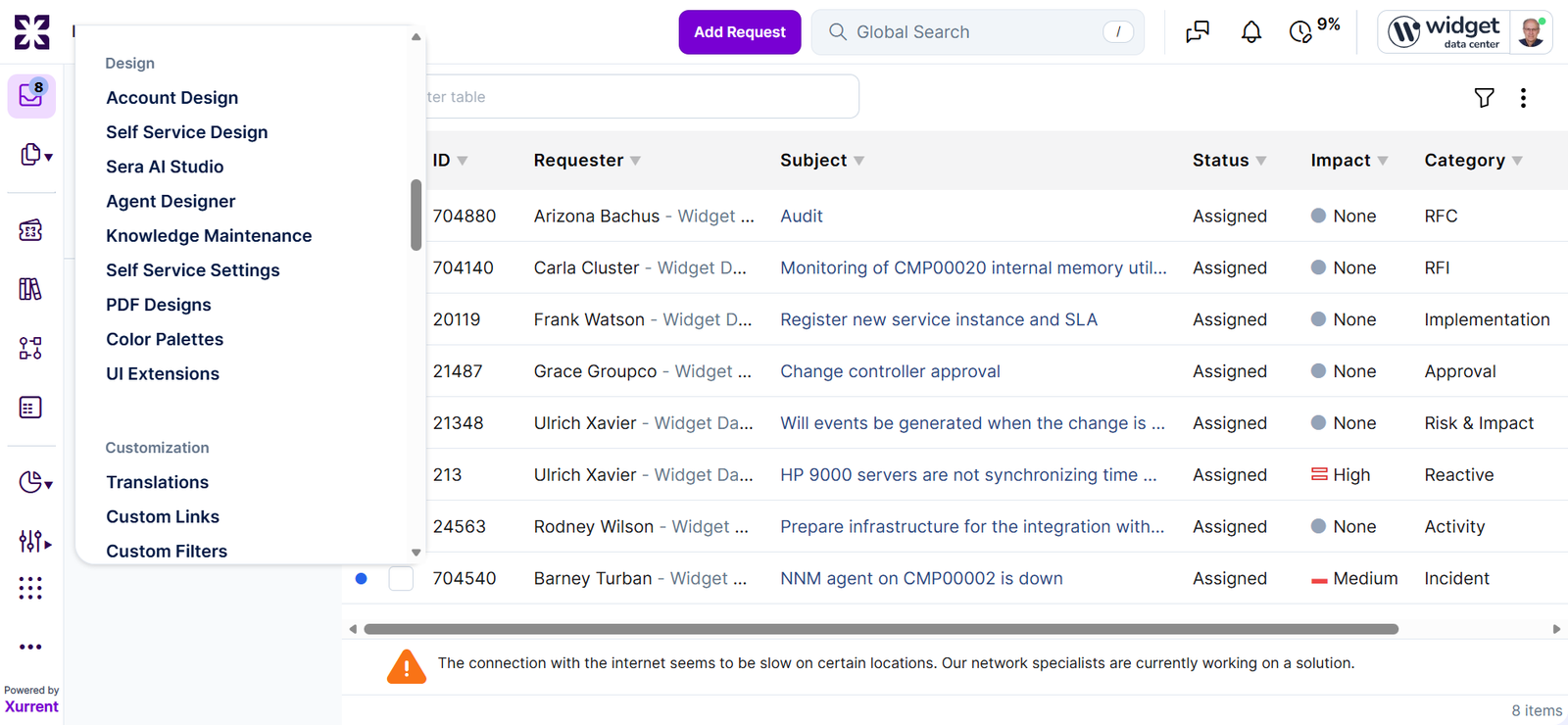Open Will events be generated request link
Viewport: 1568px width, 725px height.
coord(972,423)
